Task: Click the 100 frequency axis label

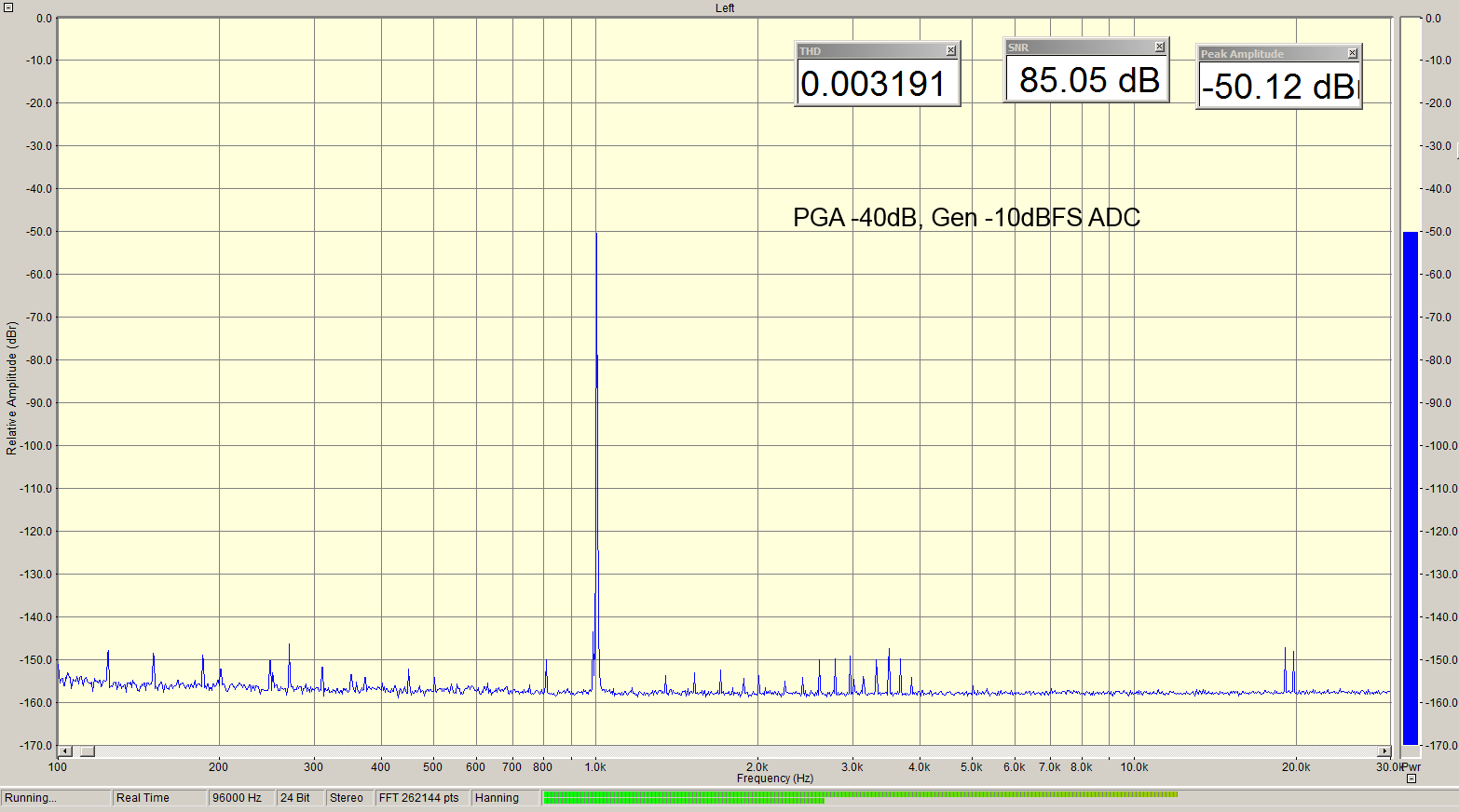Action: pyautogui.click(x=58, y=767)
